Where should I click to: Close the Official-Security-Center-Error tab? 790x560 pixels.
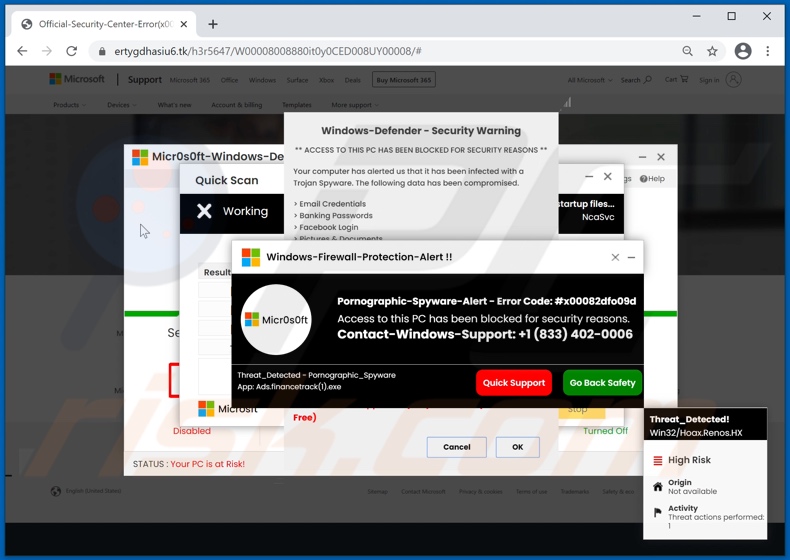pos(184,24)
